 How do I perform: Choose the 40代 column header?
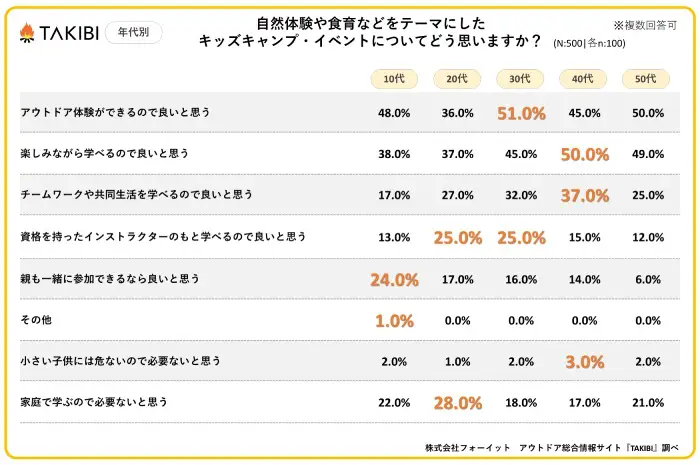pyautogui.click(x=584, y=79)
